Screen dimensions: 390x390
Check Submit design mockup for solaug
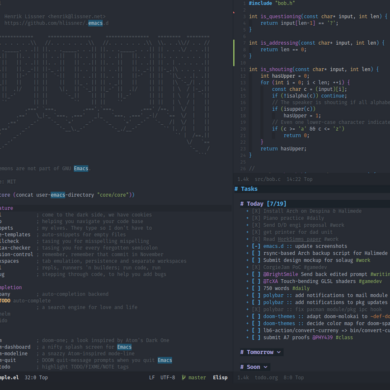(256, 260)
